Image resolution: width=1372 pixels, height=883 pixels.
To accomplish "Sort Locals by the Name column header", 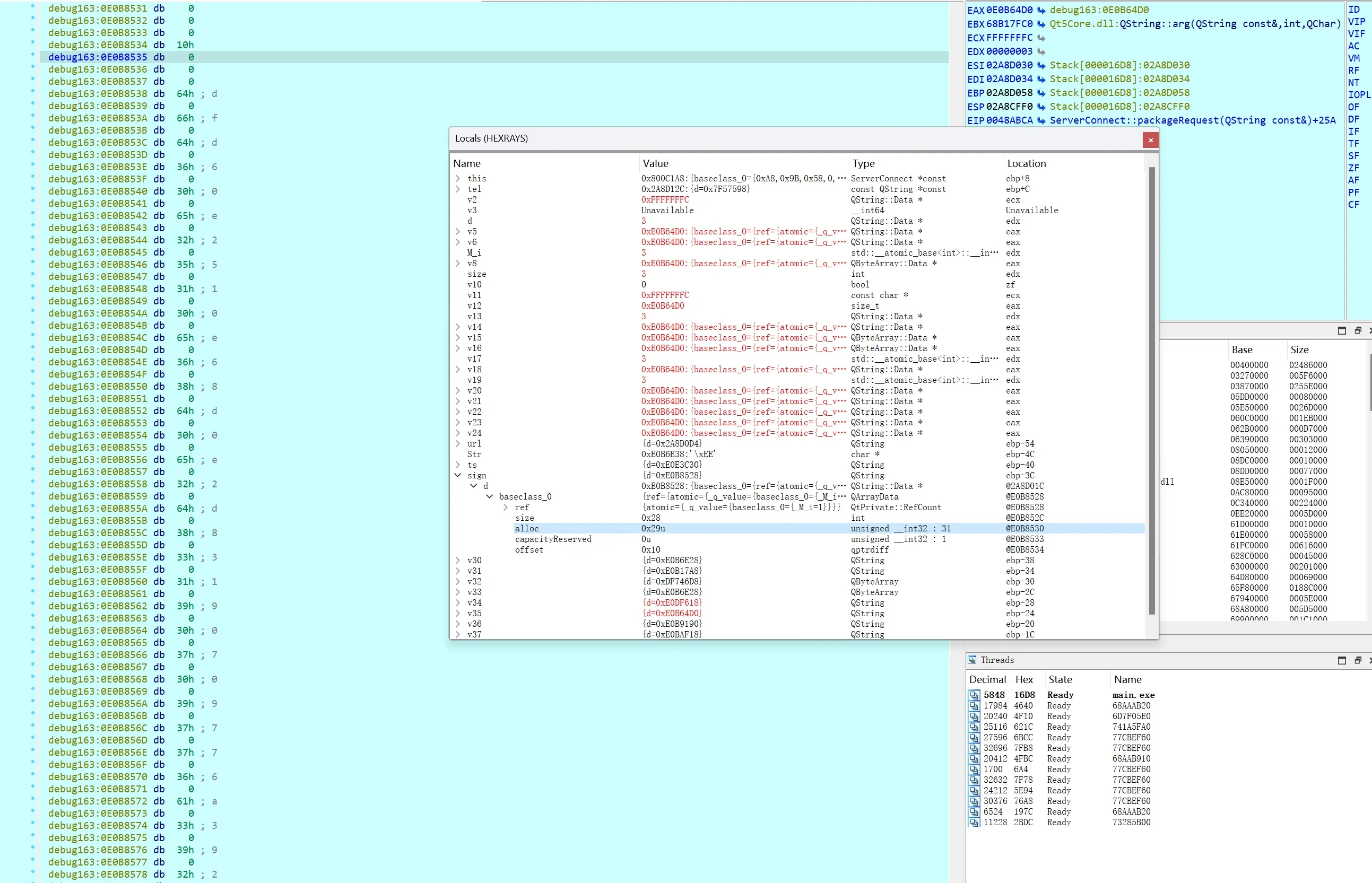I will click(x=545, y=163).
